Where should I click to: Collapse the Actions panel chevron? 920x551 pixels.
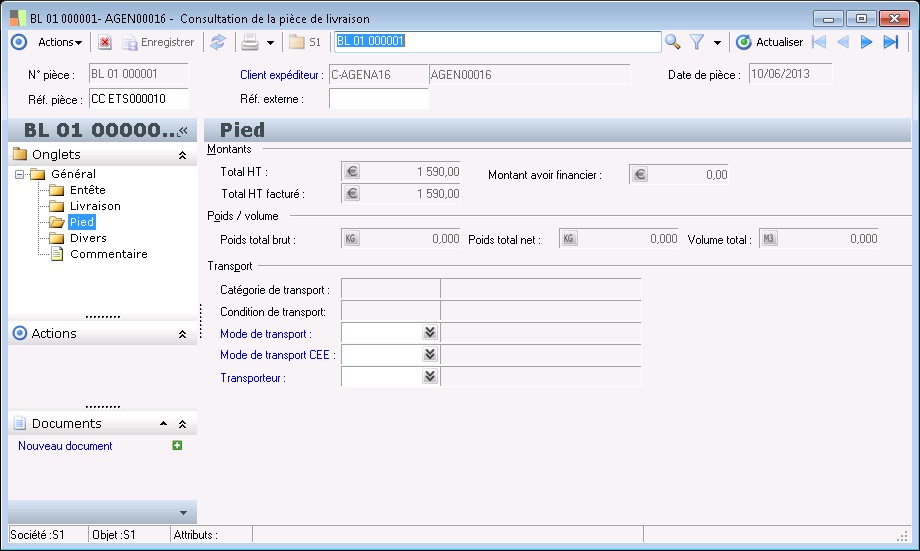182,334
